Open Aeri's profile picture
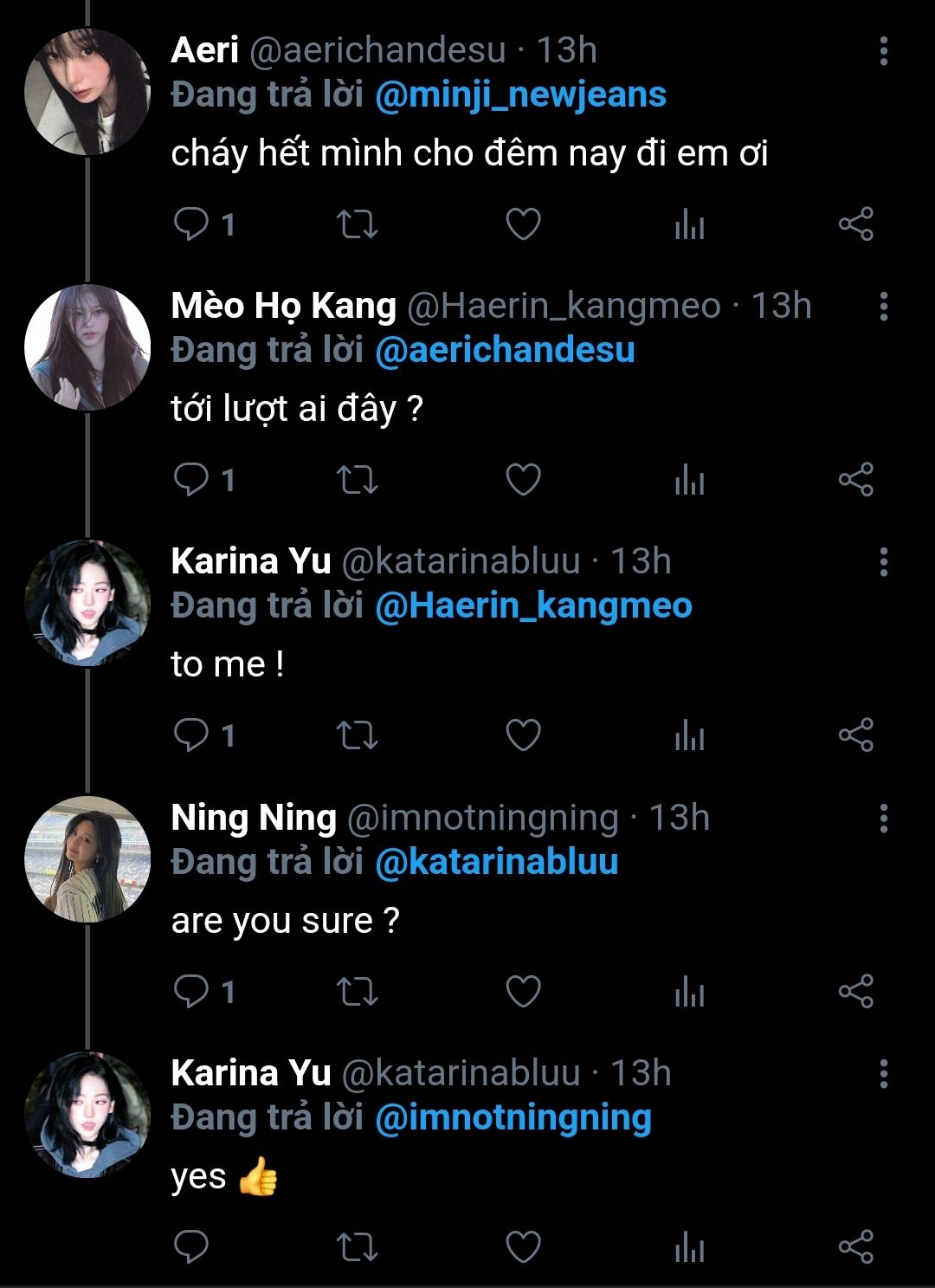 click(87, 92)
